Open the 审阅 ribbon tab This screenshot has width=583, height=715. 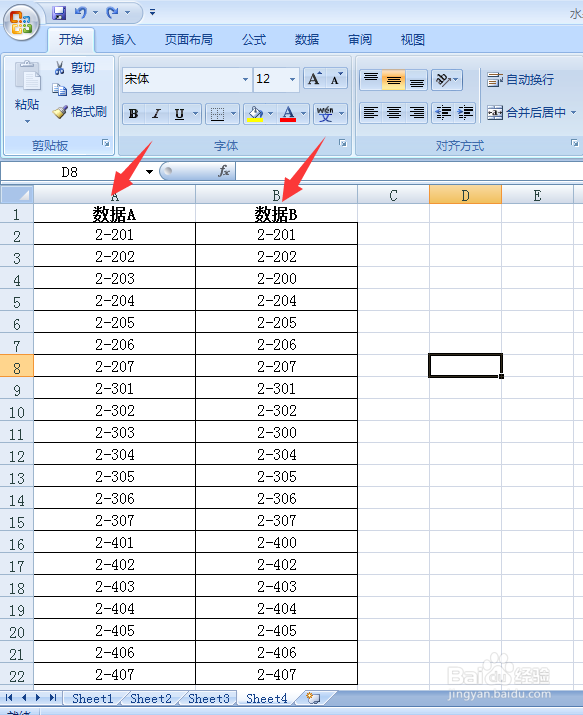click(360, 40)
